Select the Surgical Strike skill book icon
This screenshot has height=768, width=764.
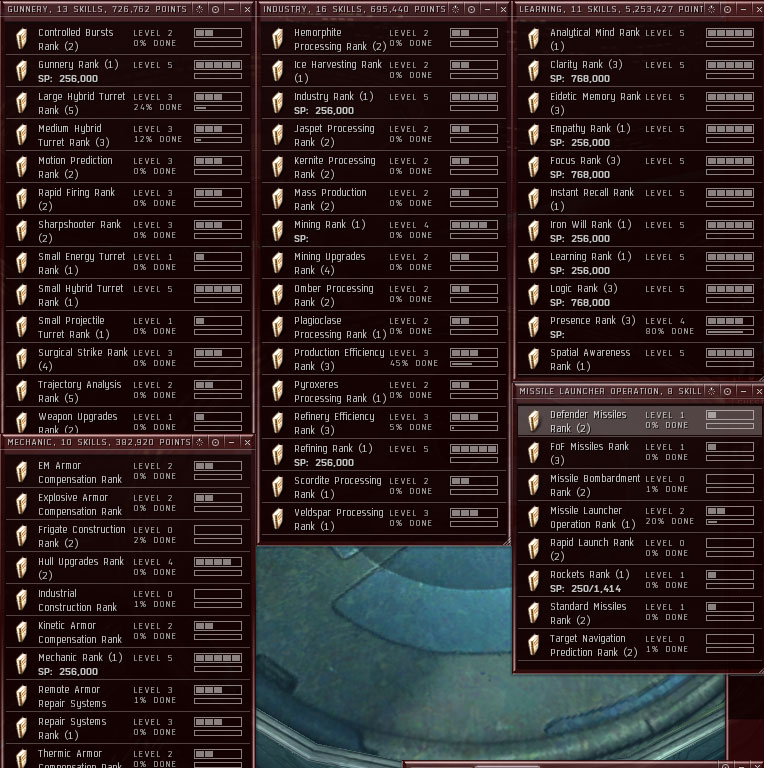pos(22,359)
